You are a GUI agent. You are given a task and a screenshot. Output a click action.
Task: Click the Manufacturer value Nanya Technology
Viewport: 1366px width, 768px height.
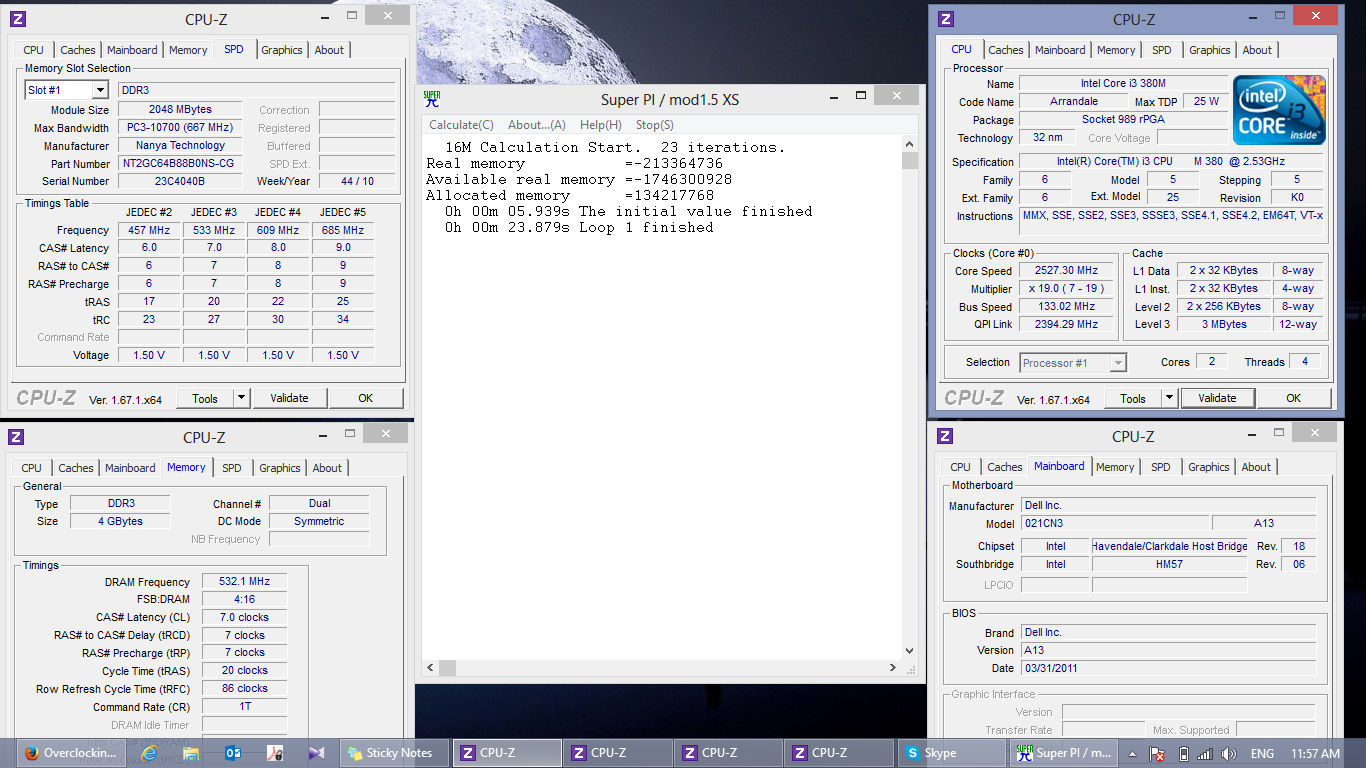coord(180,146)
